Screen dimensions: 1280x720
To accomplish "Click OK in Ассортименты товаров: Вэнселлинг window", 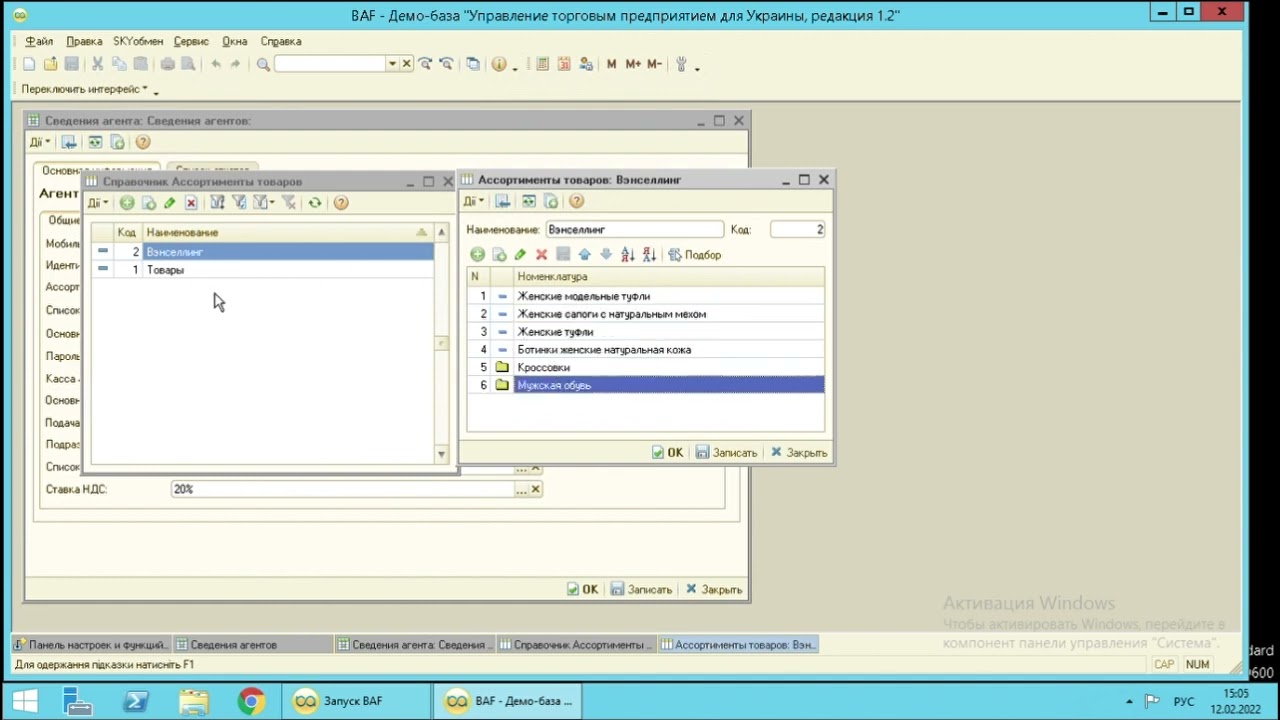I will point(667,453).
